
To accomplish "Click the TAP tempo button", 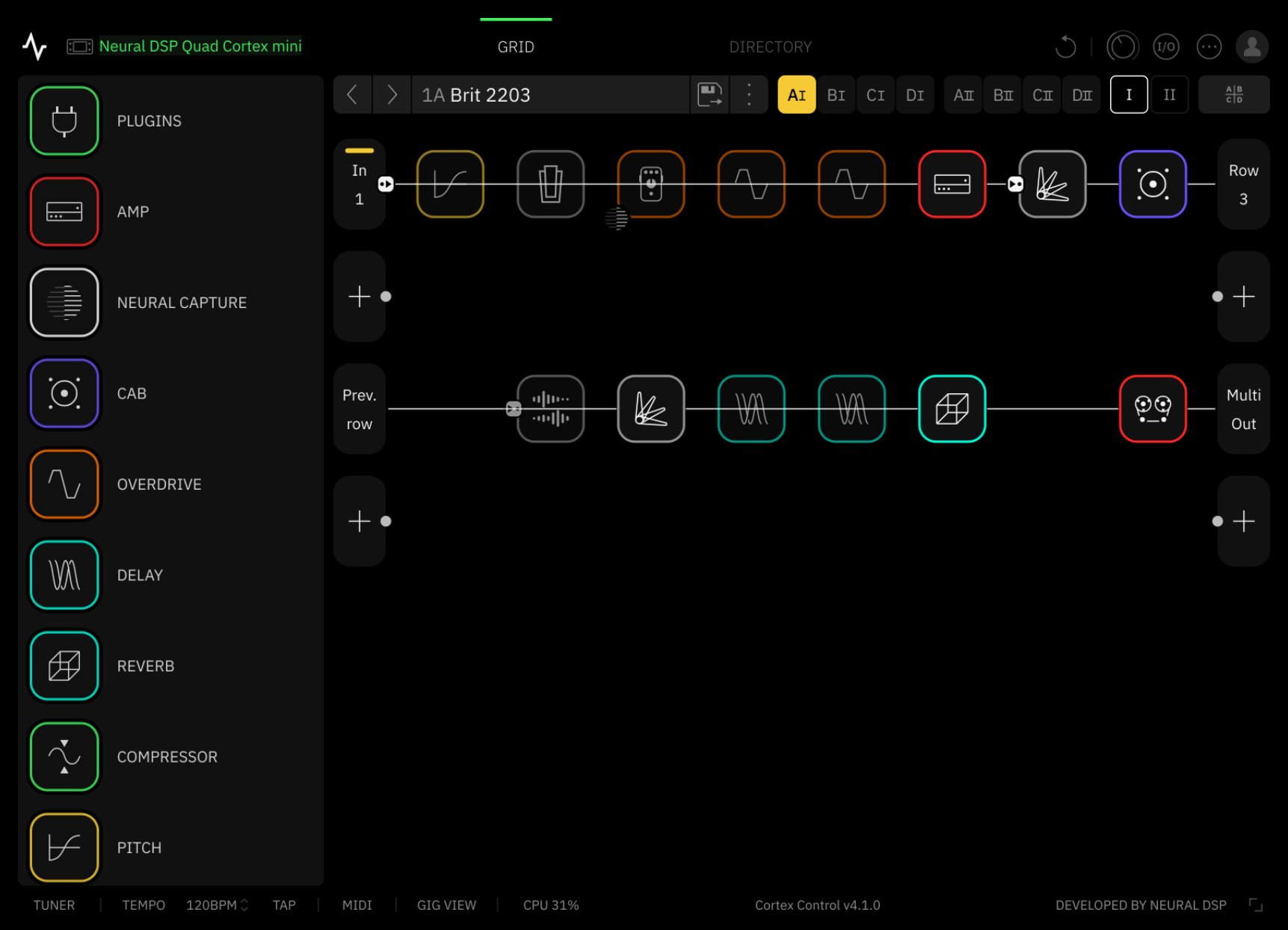I will 284,905.
